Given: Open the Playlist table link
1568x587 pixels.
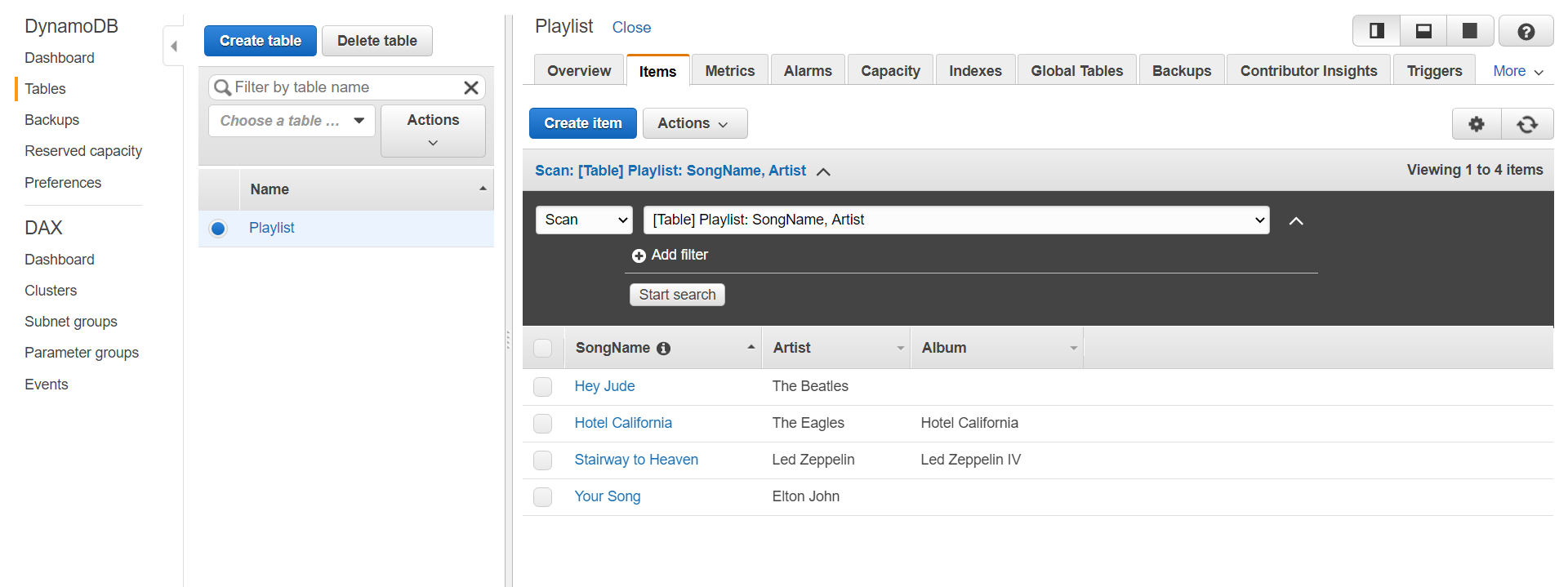Looking at the screenshot, I should [272, 228].
